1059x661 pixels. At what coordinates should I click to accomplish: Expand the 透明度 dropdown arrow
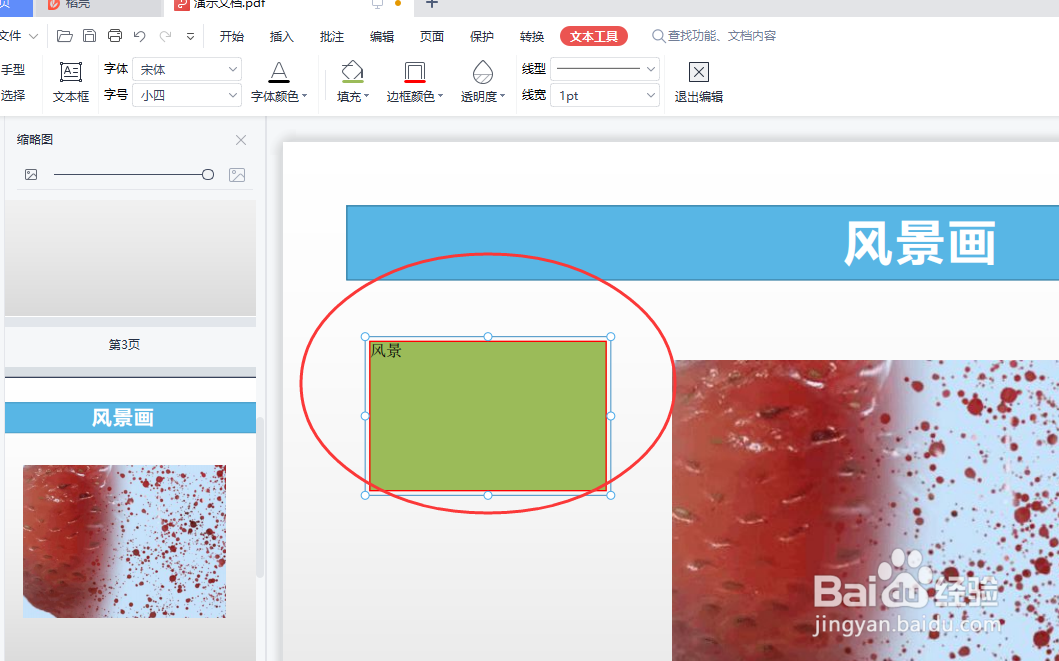coord(503,97)
